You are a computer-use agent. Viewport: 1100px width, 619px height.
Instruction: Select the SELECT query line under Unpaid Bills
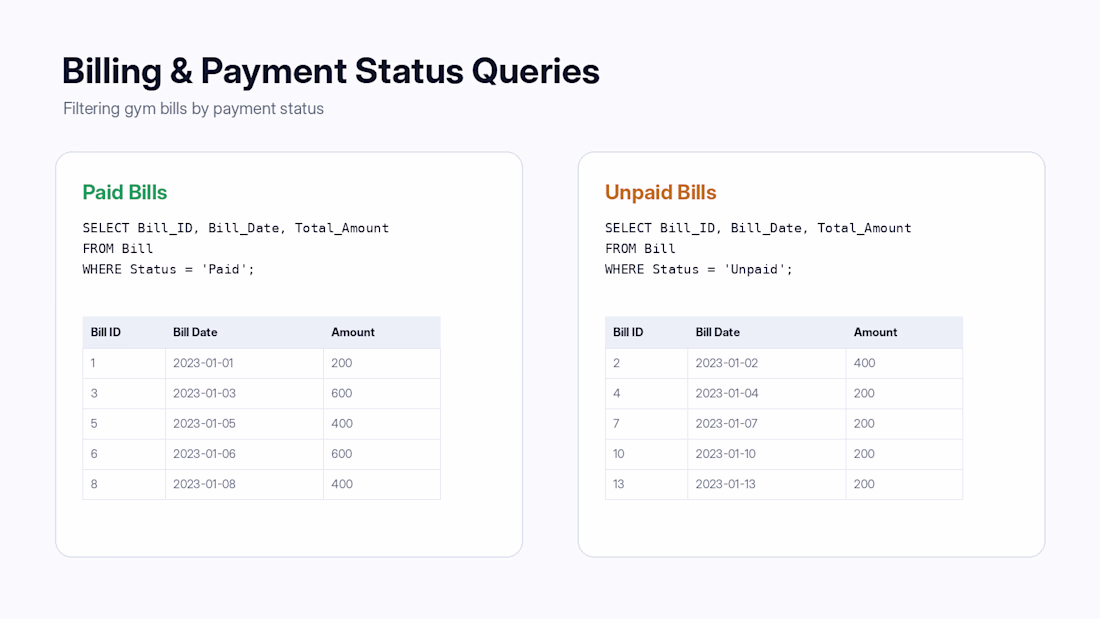(758, 228)
